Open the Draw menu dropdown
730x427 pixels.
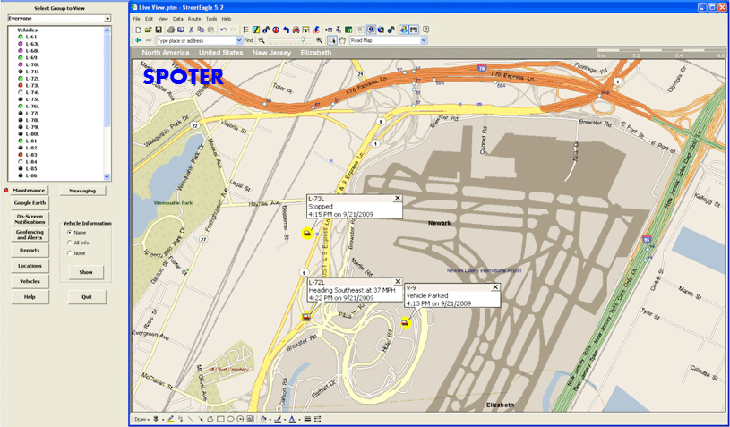coord(142,418)
